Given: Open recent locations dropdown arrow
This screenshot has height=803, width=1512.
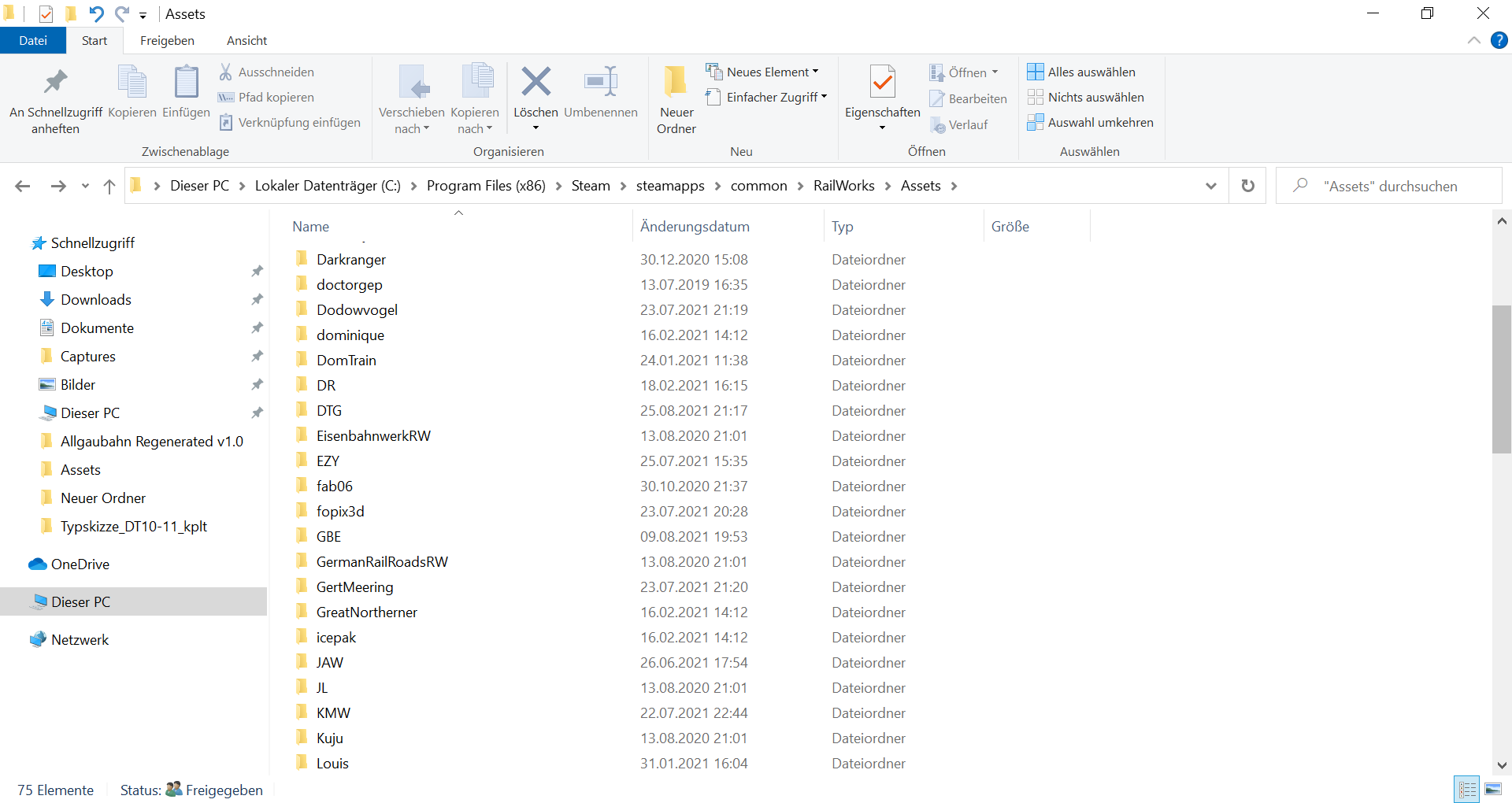Looking at the screenshot, I should pyautogui.click(x=85, y=187).
